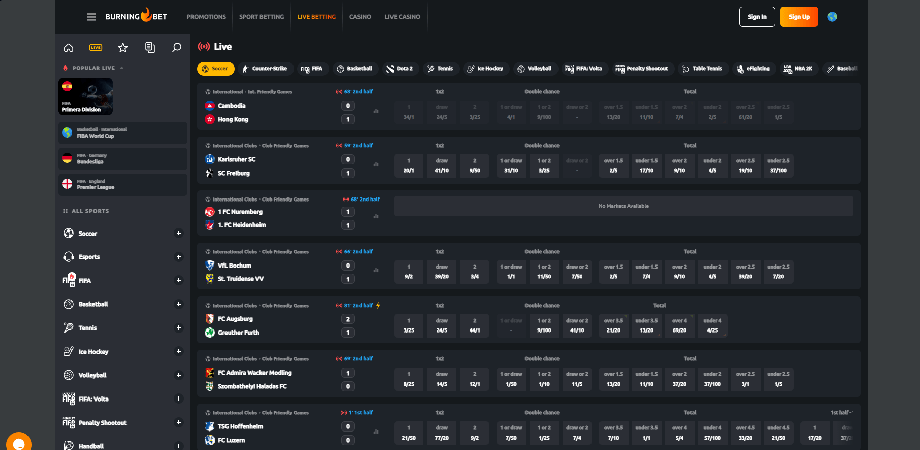This screenshot has width=920, height=450.
Task: Show statistics for Cambodia vs Hong Kong
Action: click(376, 112)
